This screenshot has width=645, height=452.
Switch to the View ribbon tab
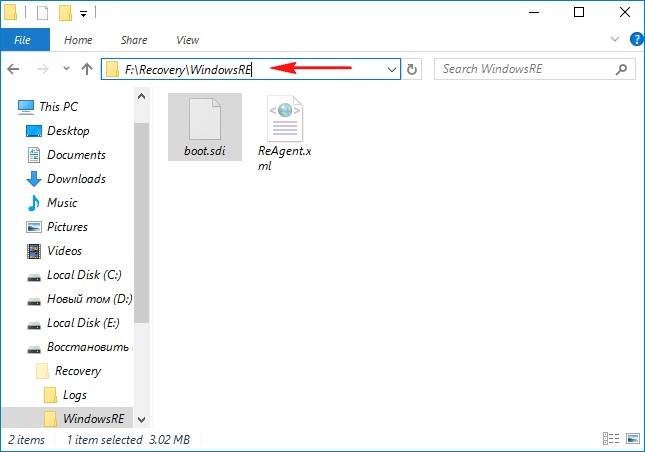[187, 40]
